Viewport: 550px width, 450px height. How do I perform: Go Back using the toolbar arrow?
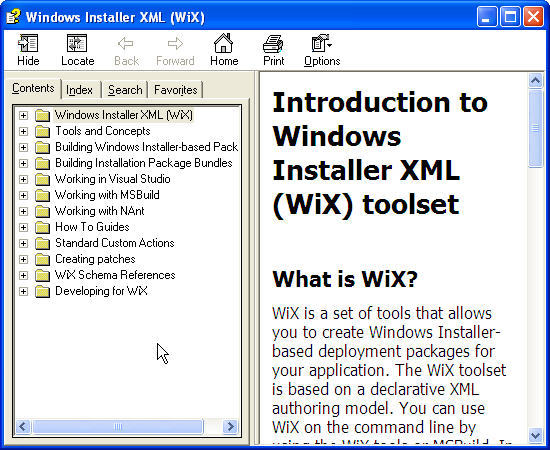[x=126, y=44]
